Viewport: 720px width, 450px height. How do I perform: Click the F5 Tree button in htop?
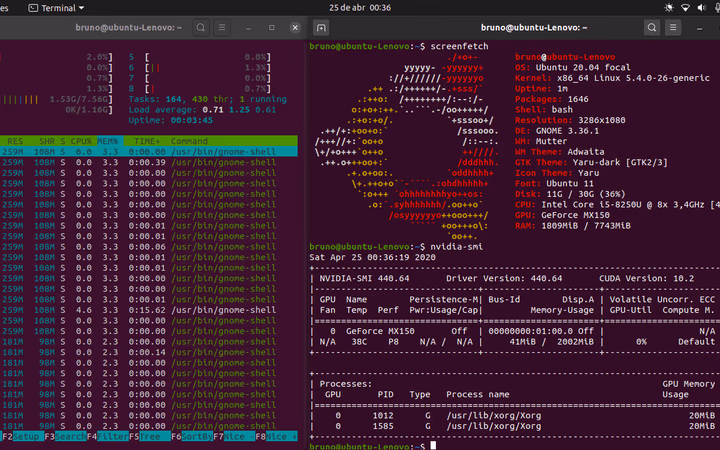point(150,436)
